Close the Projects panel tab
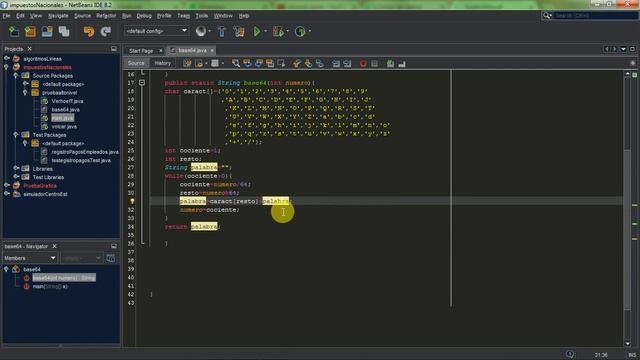This screenshot has width=640, height=360. [29, 49]
